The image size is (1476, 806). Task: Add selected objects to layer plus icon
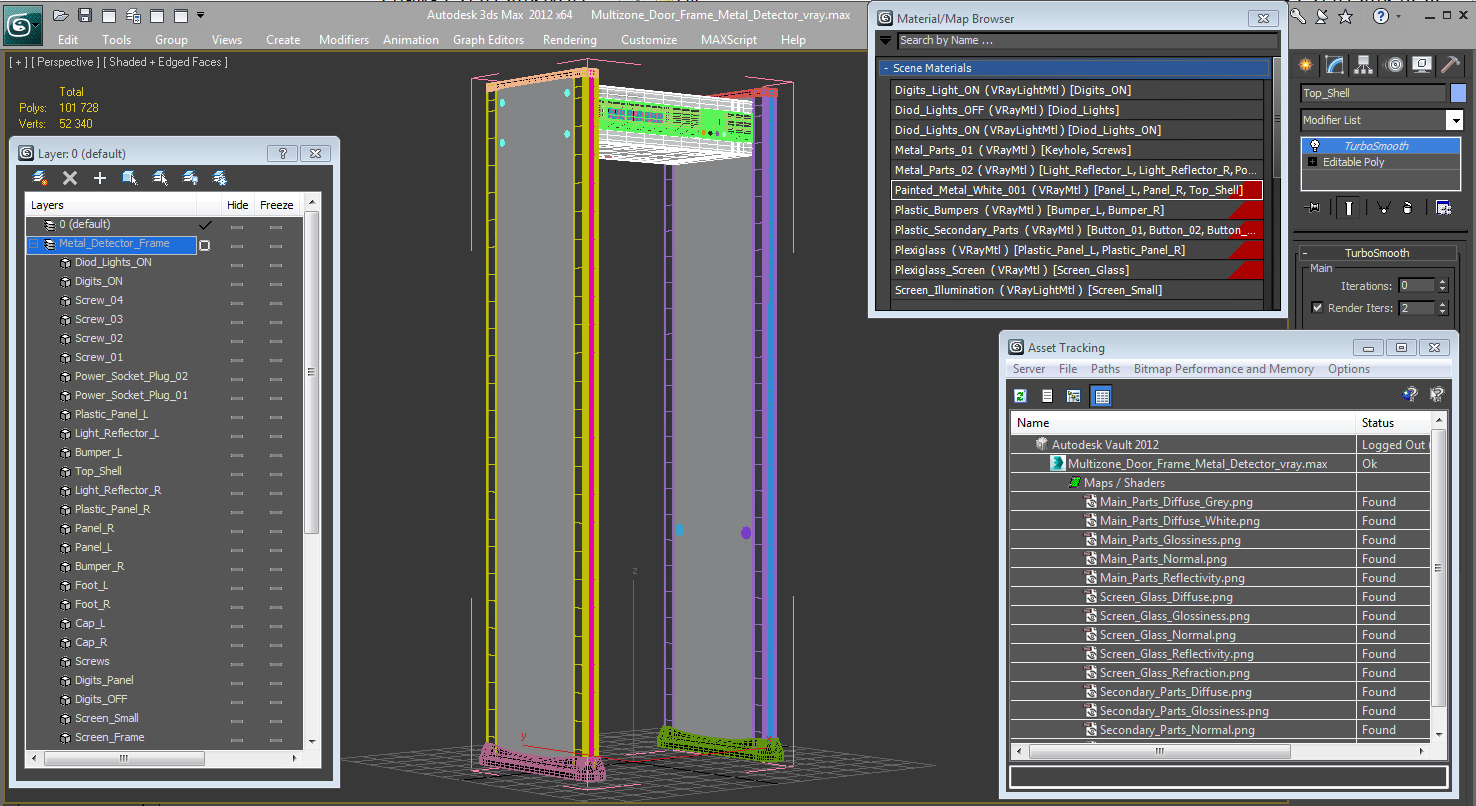[100, 178]
